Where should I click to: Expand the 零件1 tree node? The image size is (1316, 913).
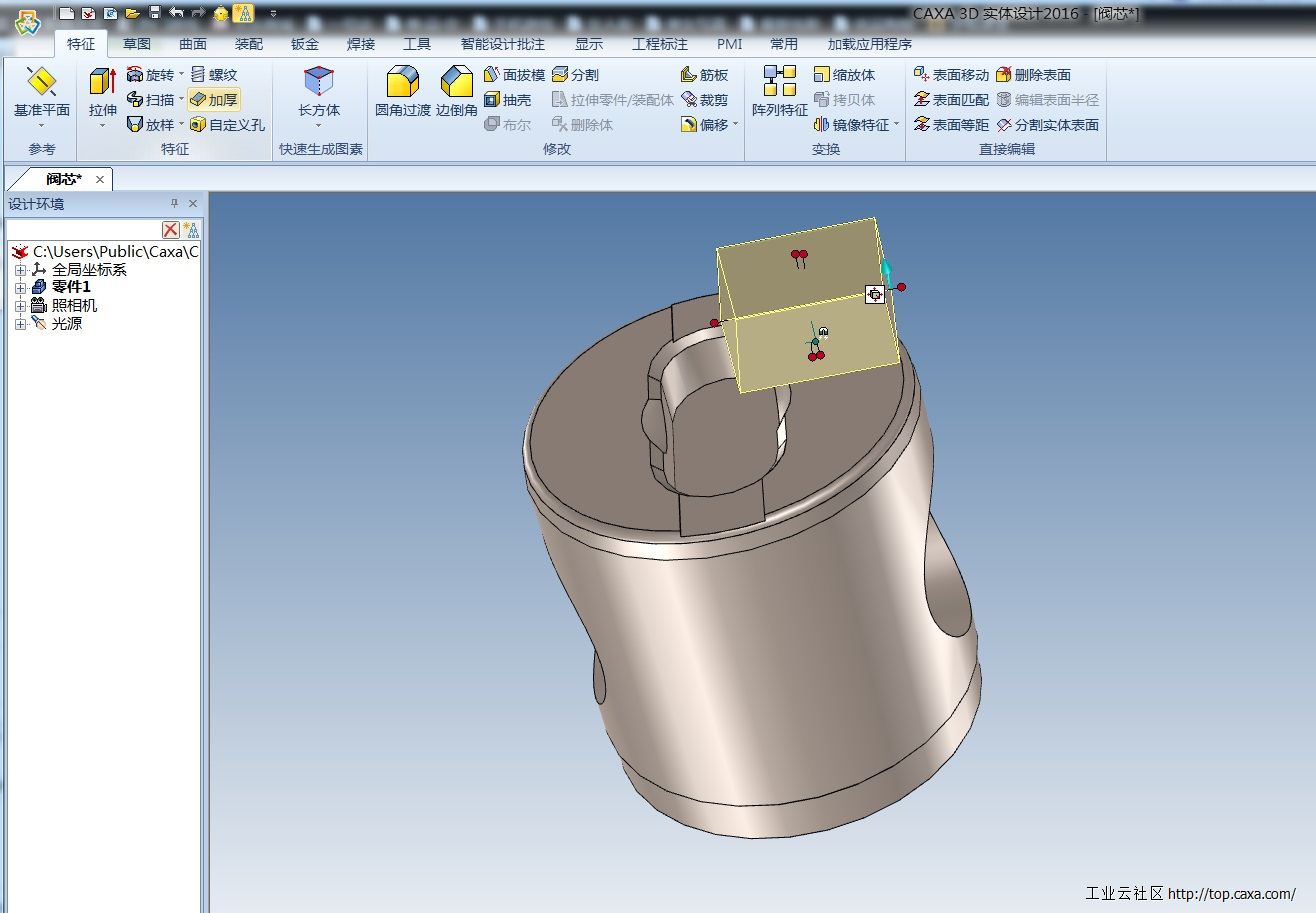pyautogui.click(x=20, y=288)
